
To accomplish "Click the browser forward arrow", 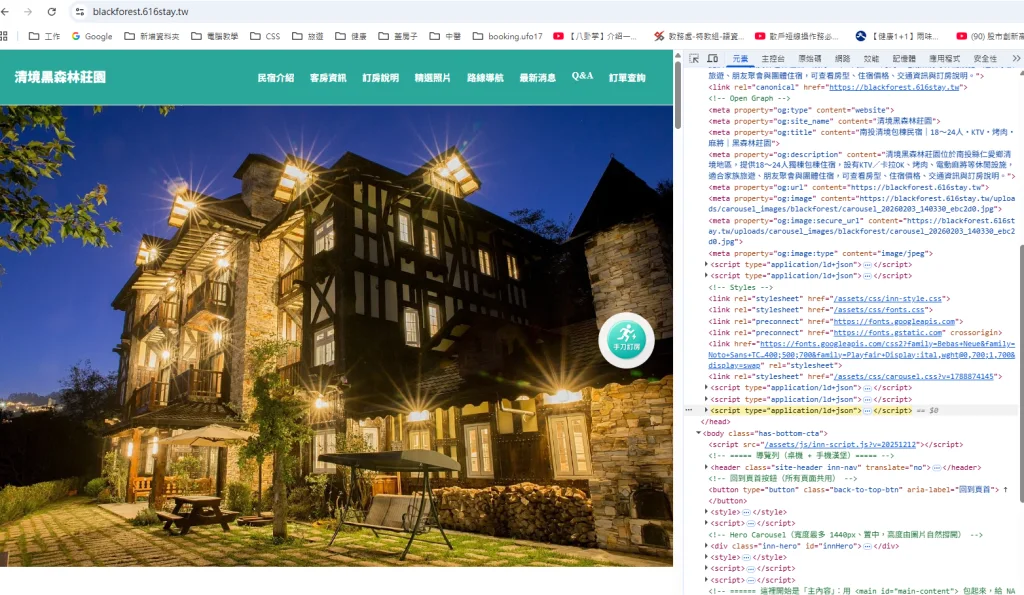I will pyautogui.click(x=28, y=12).
